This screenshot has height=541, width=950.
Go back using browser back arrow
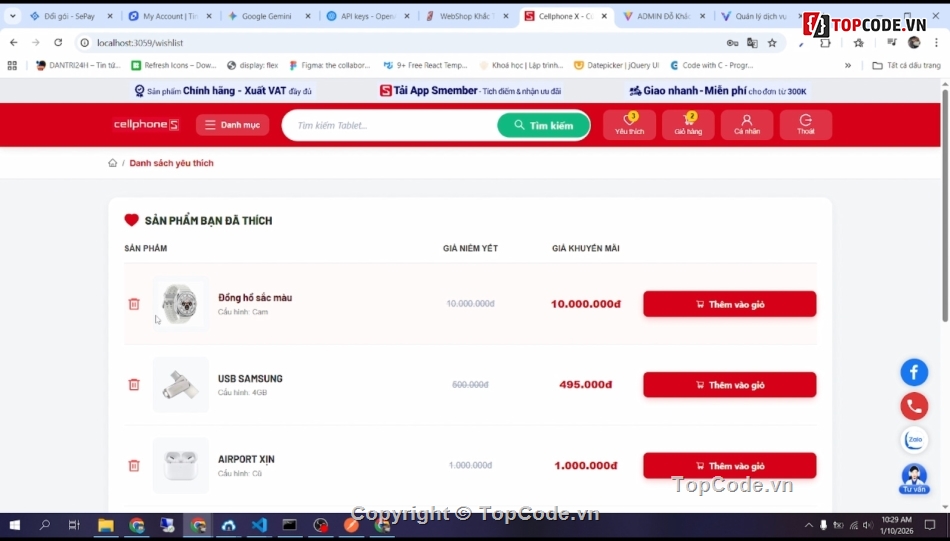(14, 42)
